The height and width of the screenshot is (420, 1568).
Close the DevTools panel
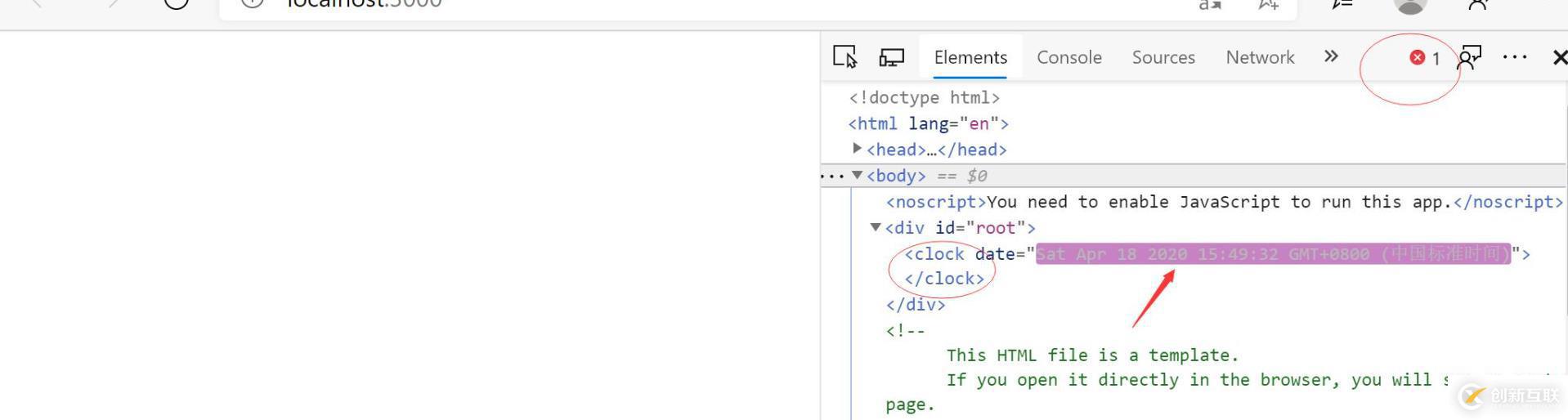click(x=1559, y=57)
